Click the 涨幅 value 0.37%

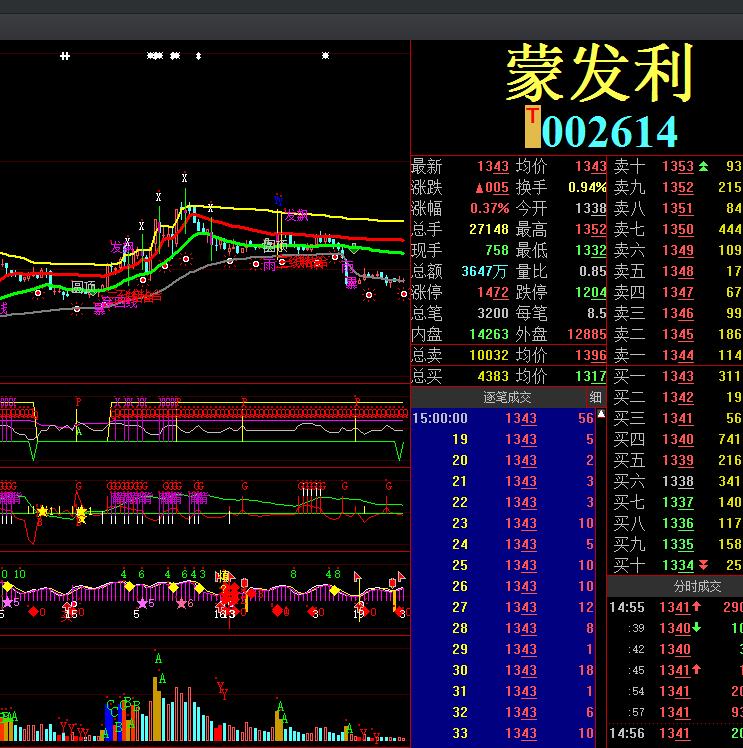click(x=490, y=208)
